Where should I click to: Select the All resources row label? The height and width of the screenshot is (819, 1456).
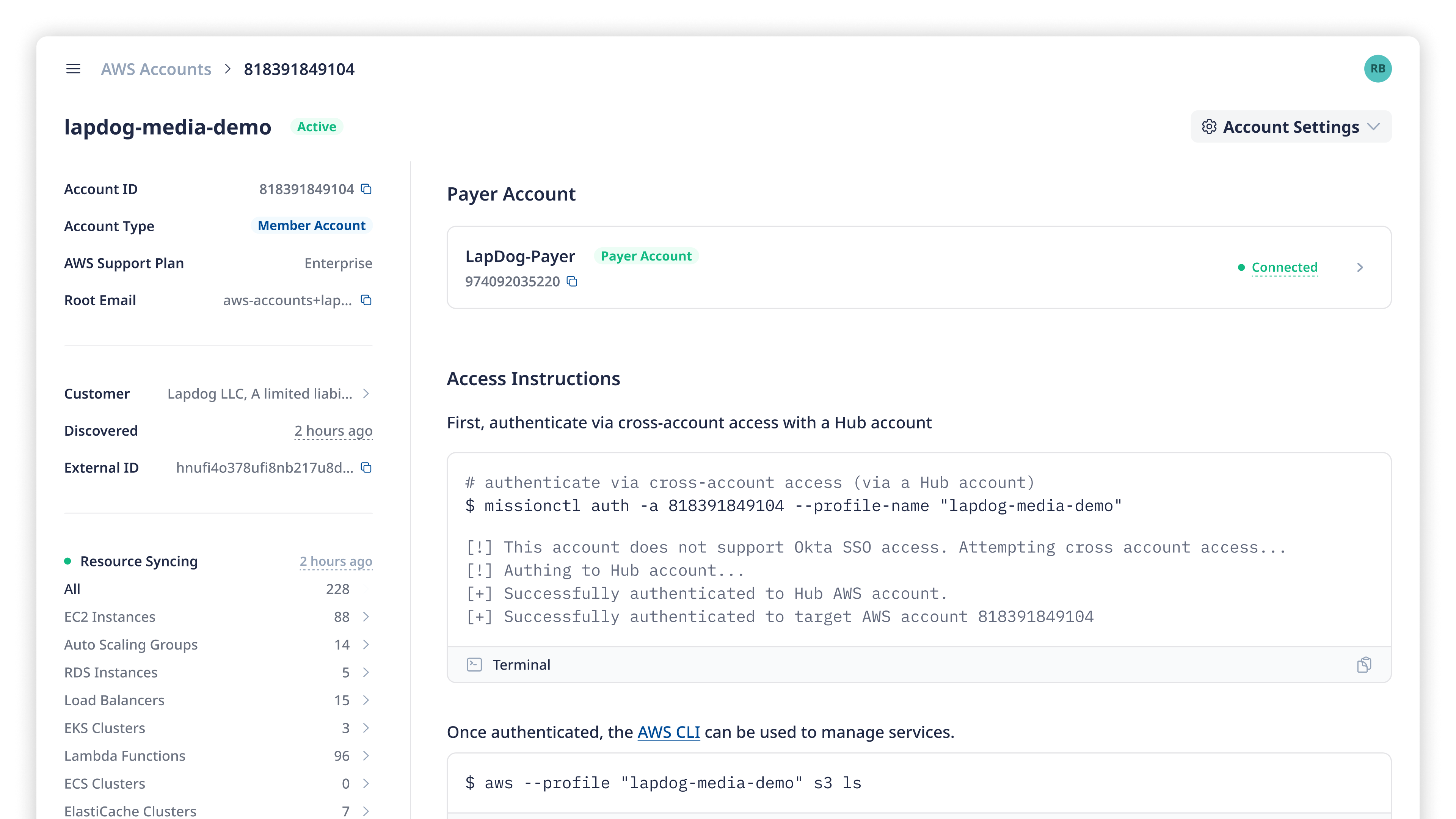coord(72,589)
